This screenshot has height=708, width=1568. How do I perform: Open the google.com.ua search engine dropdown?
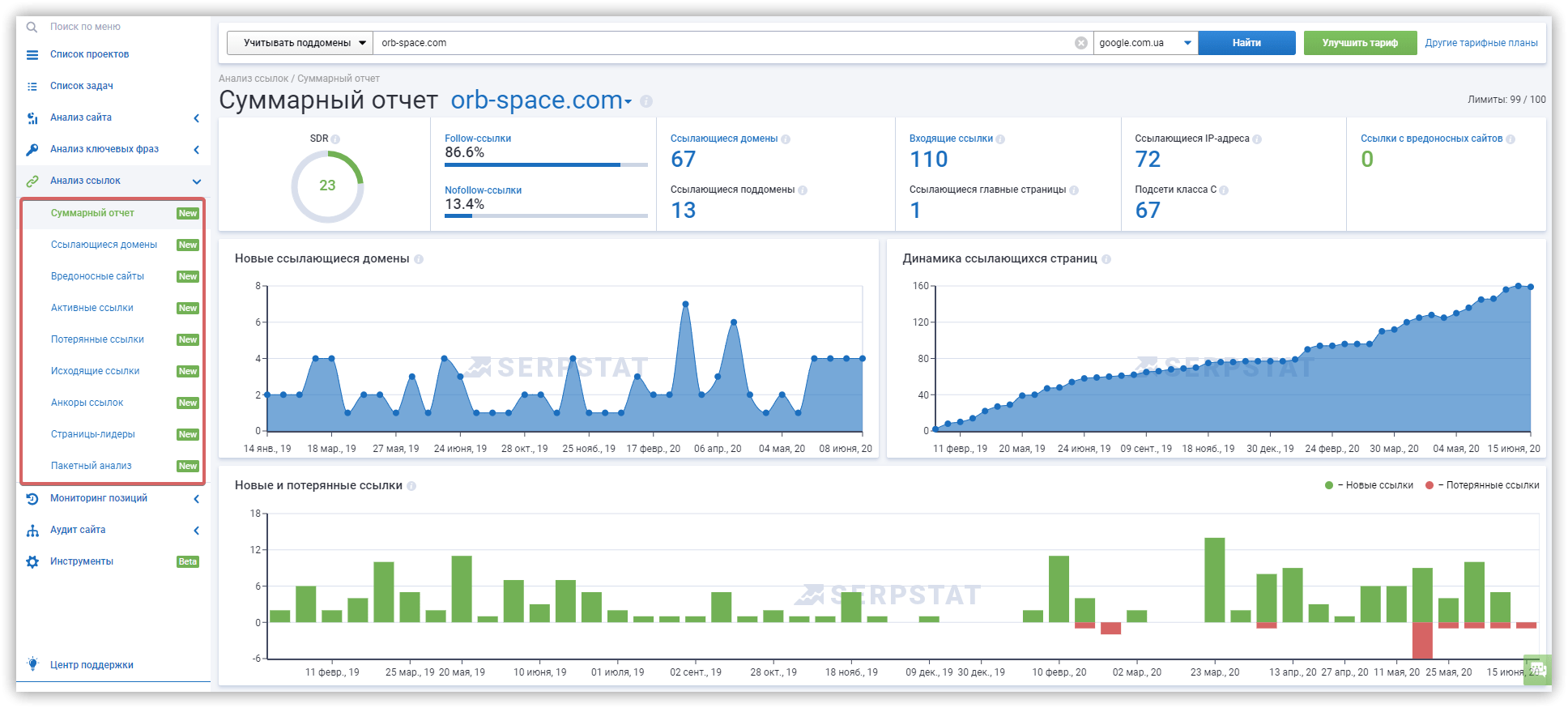pyautogui.click(x=1146, y=43)
